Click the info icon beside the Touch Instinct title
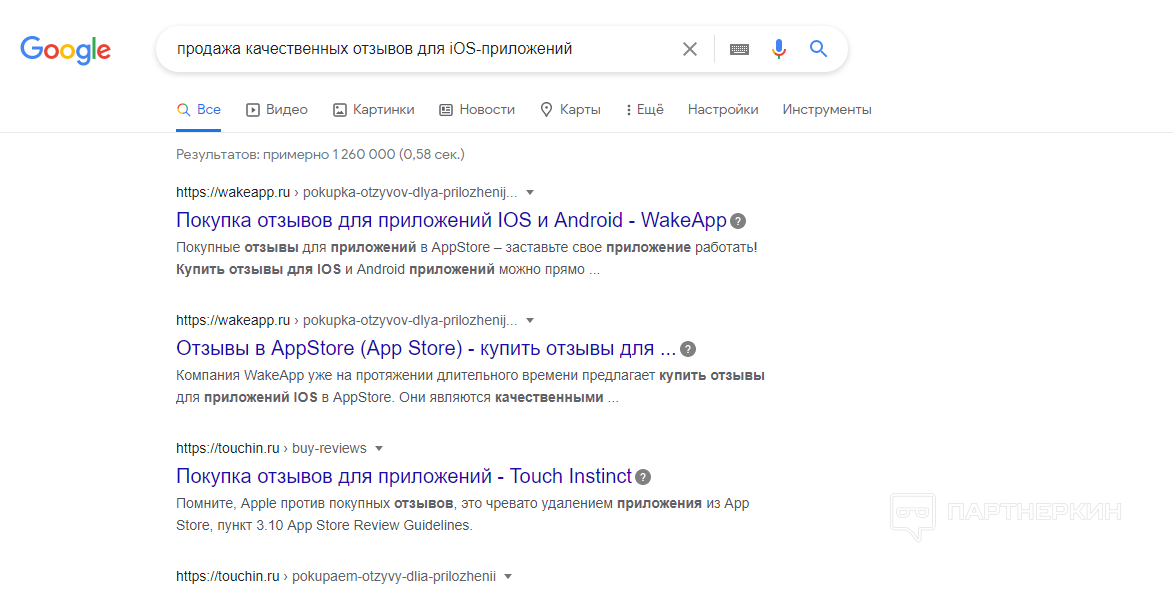 point(643,477)
